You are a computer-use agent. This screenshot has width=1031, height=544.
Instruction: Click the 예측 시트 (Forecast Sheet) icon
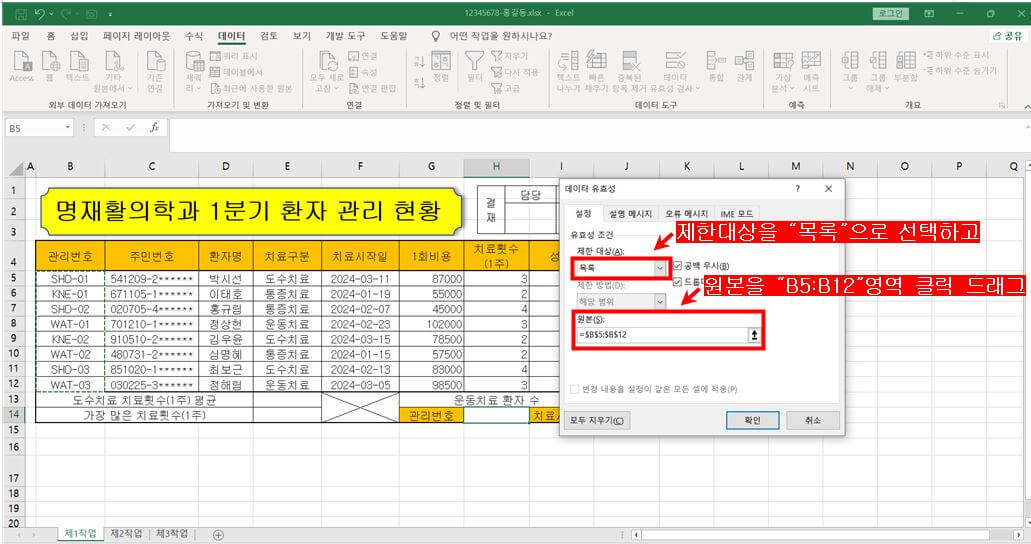tap(811, 72)
